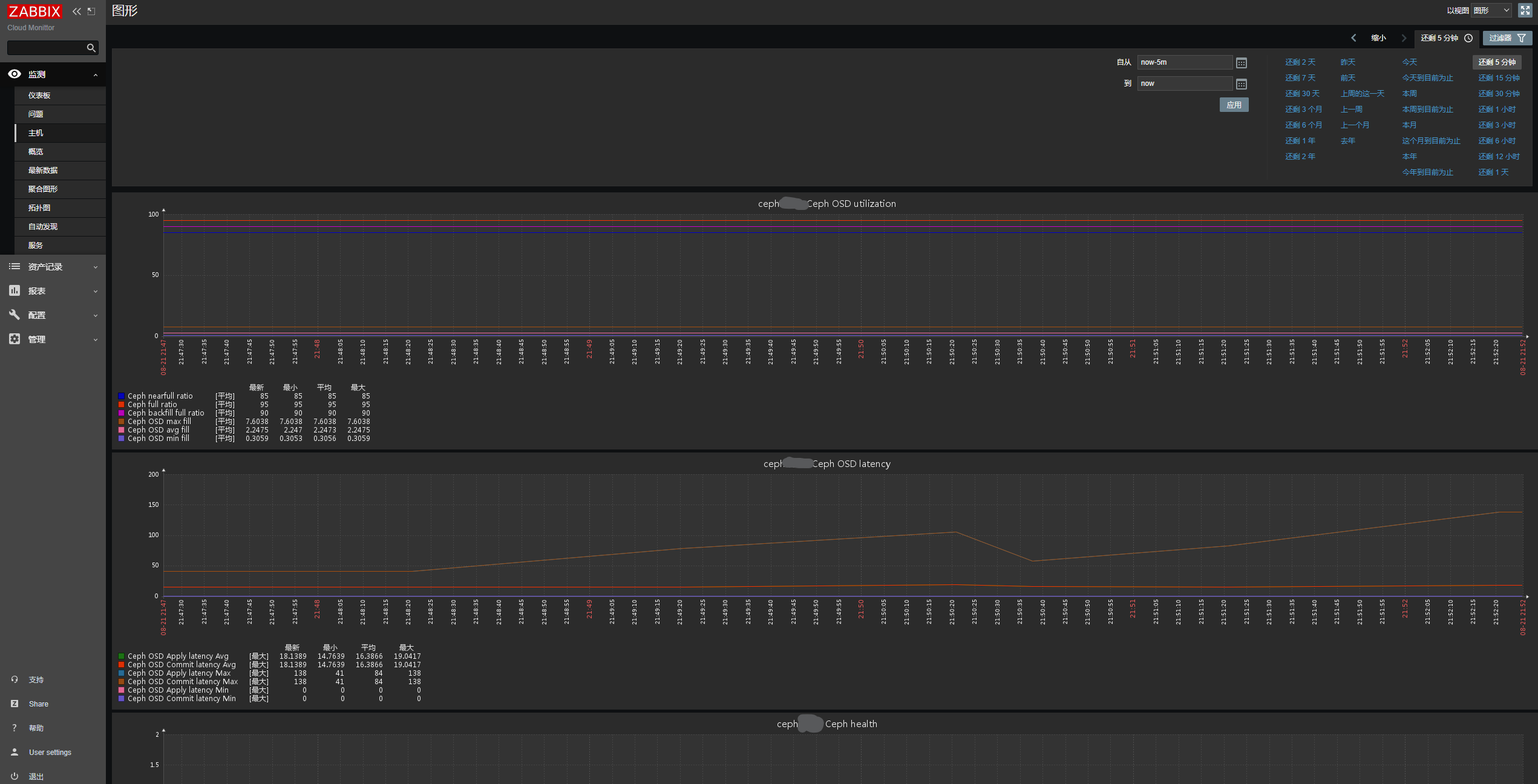Click the Inventory list icon
Image resolution: width=1538 pixels, height=784 pixels.
[15, 266]
